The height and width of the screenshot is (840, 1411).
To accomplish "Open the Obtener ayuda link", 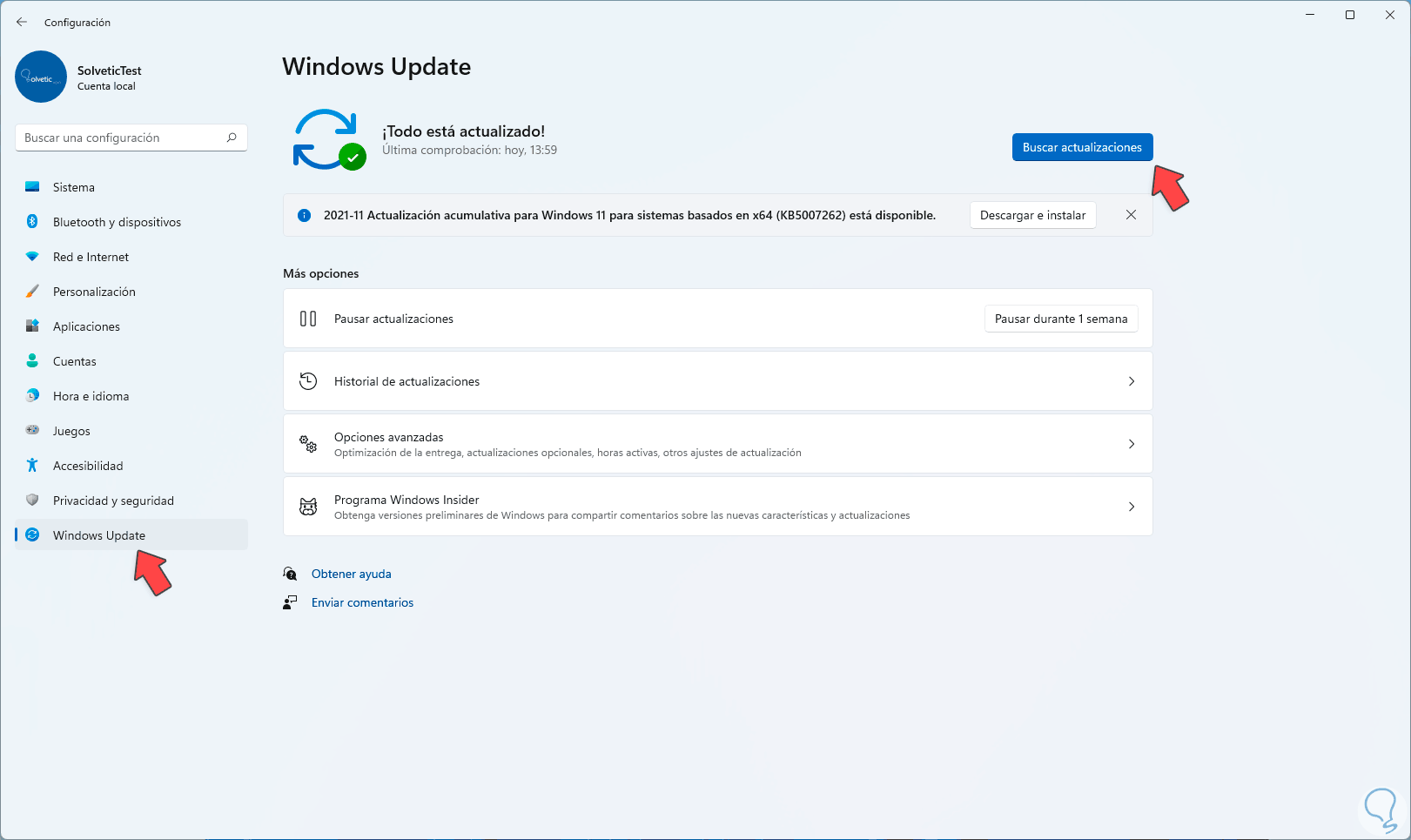I will click(352, 574).
